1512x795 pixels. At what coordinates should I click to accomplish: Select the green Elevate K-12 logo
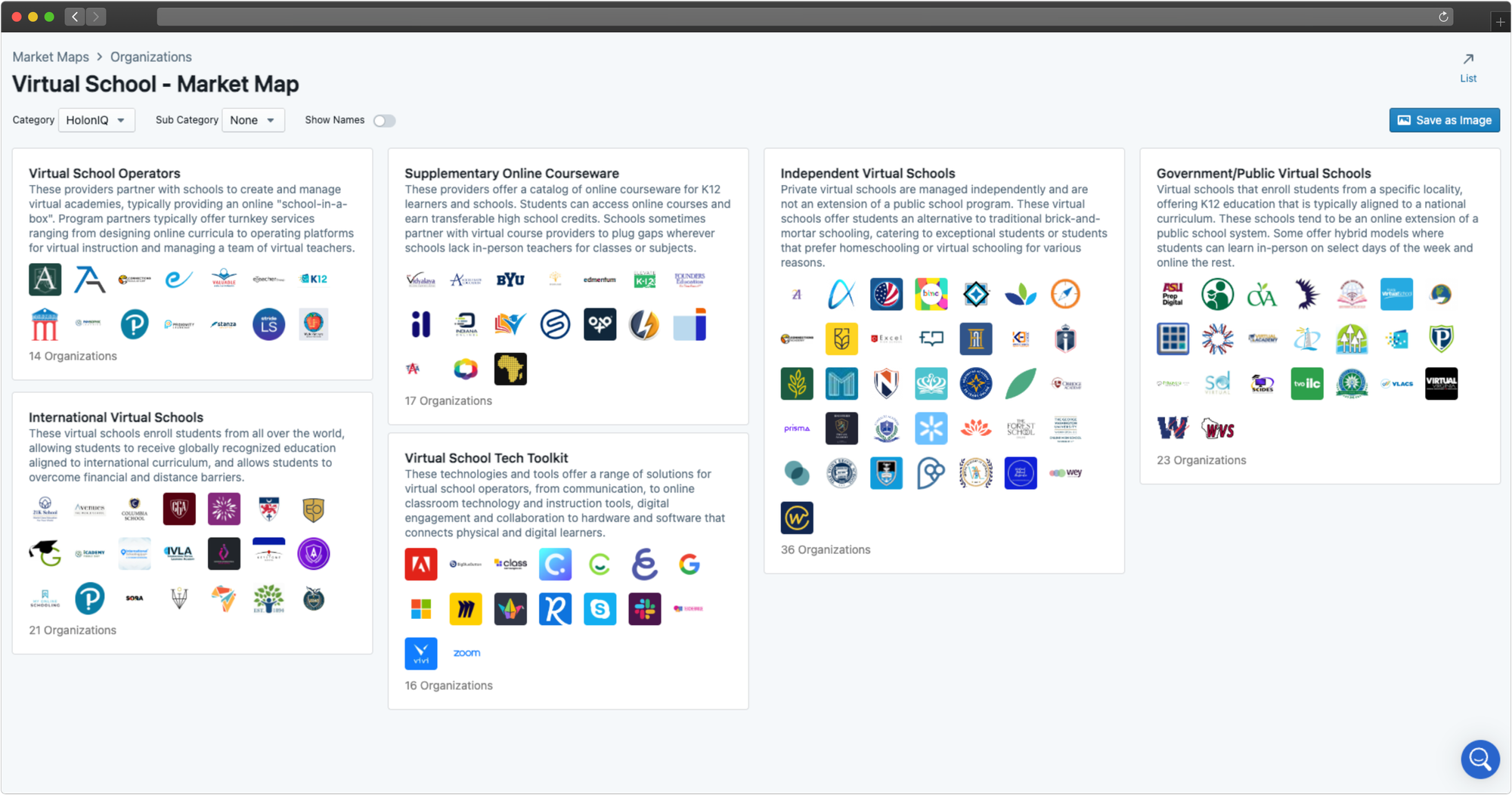[x=645, y=280]
